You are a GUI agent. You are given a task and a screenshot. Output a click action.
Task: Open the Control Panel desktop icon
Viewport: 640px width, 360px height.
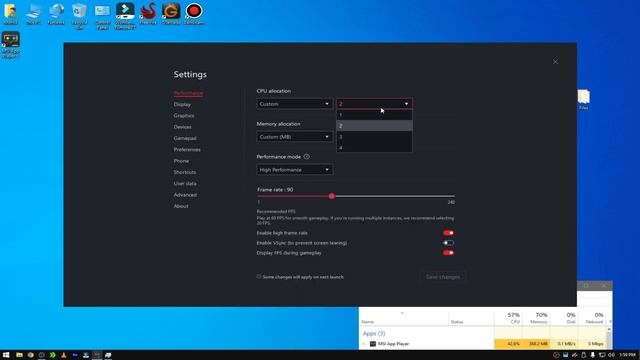pos(102,16)
